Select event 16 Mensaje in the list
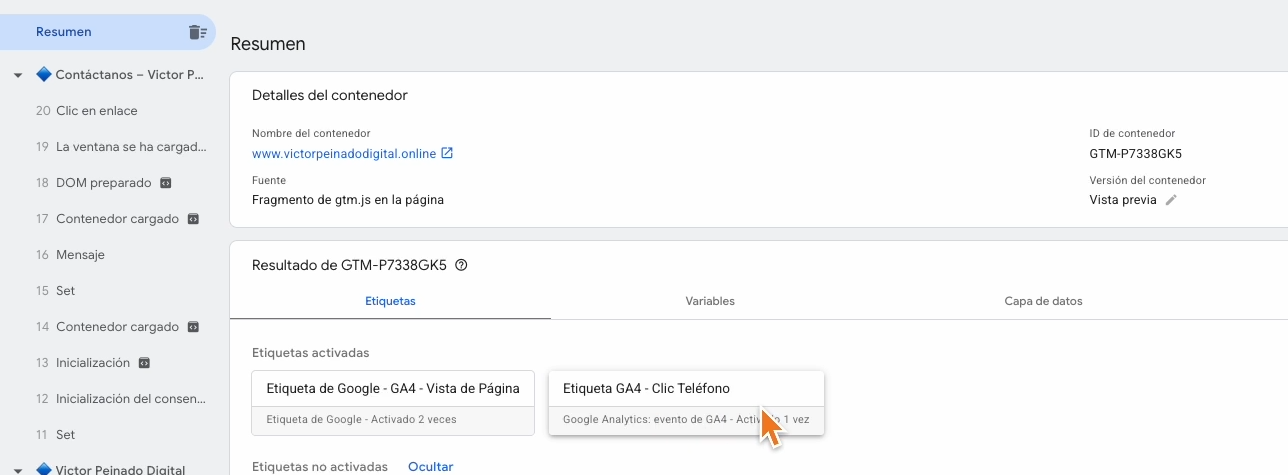Viewport: 1288px width, 475px height. [x=80, y=255]
